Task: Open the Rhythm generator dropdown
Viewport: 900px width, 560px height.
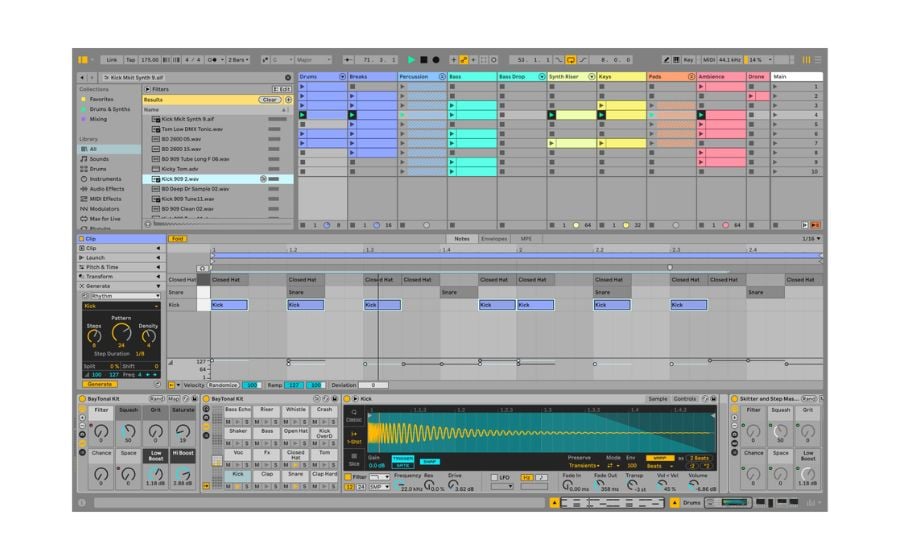Action: pyautogui.click(x=125, y=296)
